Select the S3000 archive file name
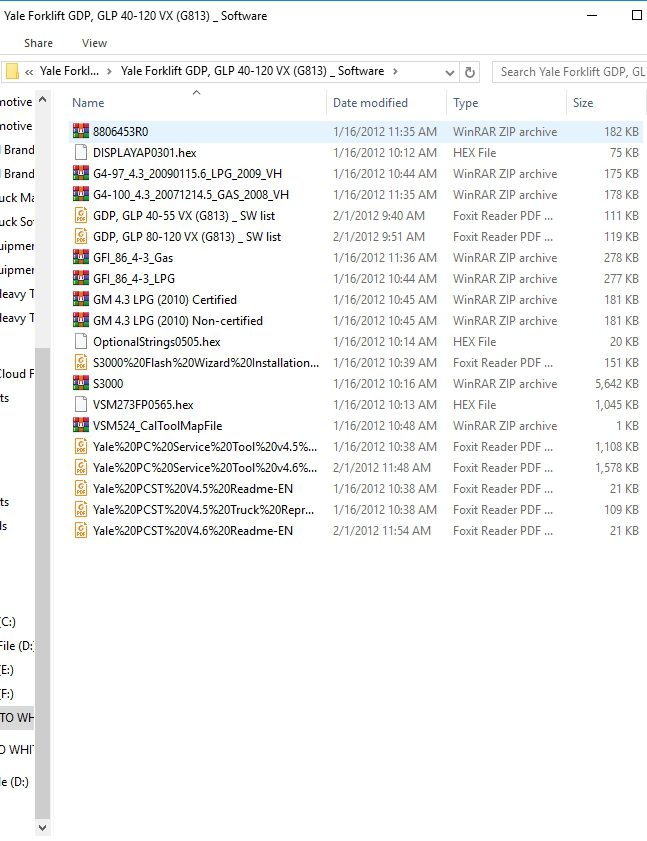The width and height of the screenshot is (647, 841). (x=108, y=383)
